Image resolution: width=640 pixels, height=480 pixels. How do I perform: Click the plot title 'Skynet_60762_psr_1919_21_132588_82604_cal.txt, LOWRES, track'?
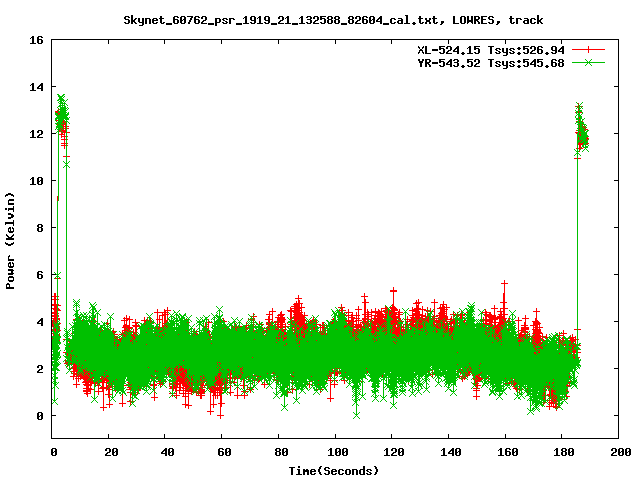point(333,20)
